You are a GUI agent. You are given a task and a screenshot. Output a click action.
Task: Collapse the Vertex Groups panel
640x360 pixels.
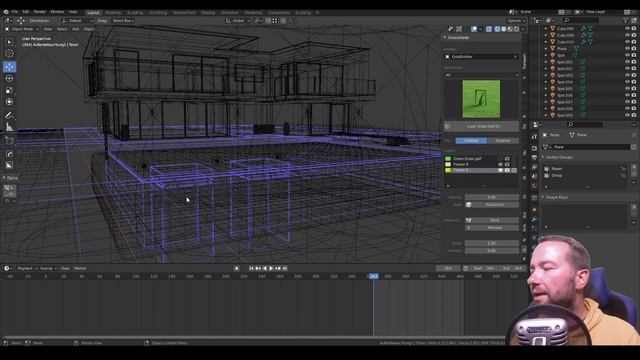[x=558, y=157]
